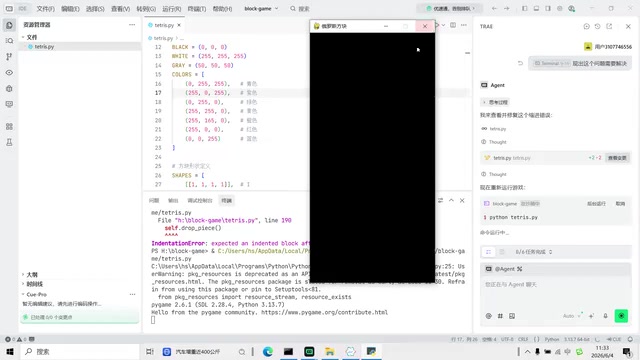Expand the 时间线 timeline section
Screen dimensions: 640x360
click(34, 284)
